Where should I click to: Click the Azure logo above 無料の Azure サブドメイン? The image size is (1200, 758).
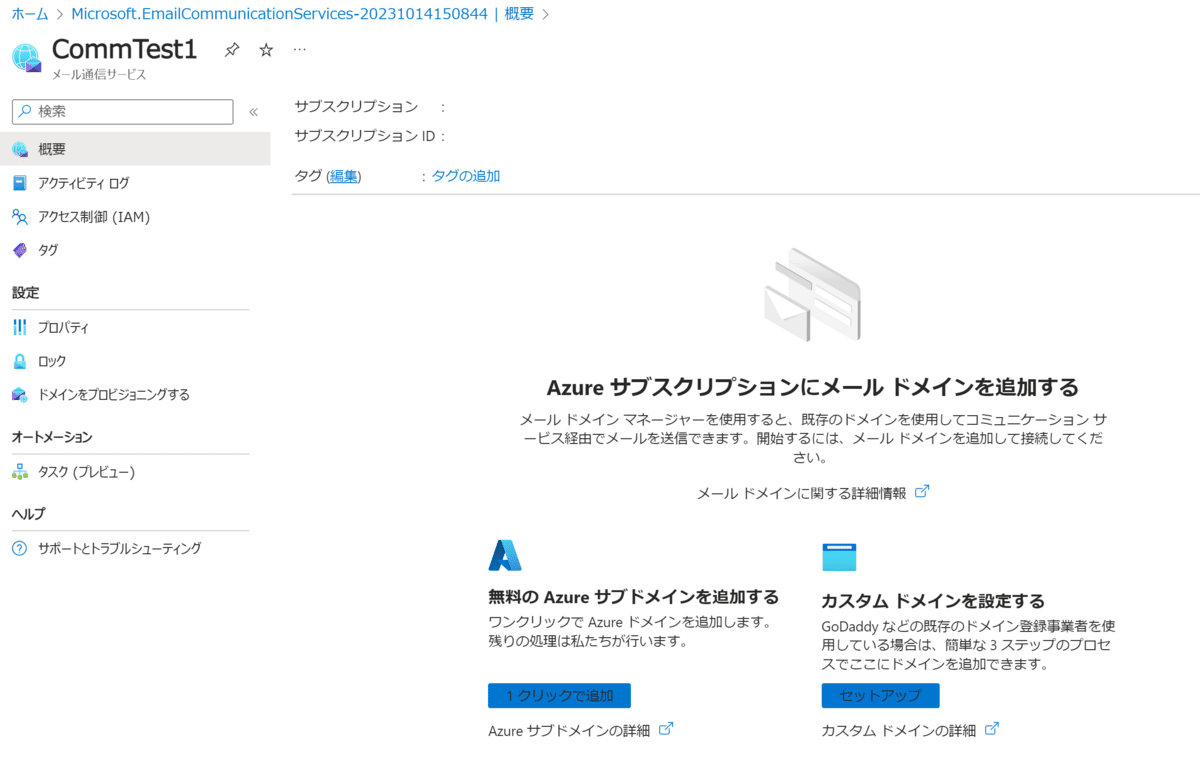(505, 555)
